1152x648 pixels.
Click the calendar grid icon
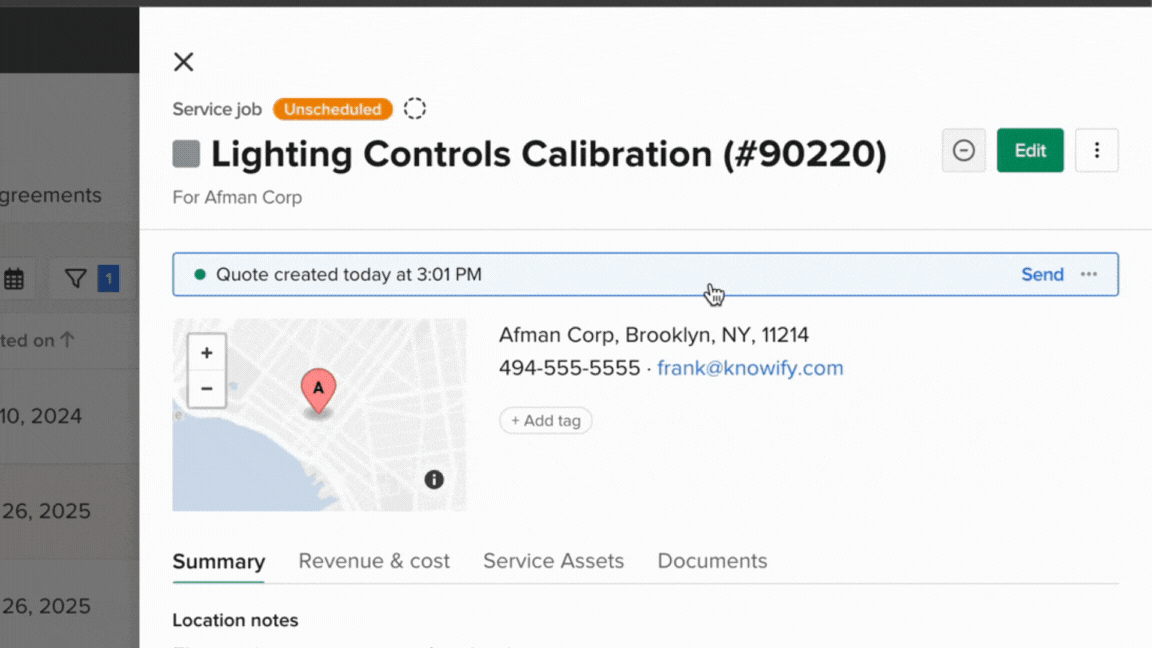[x=14, y=279]
